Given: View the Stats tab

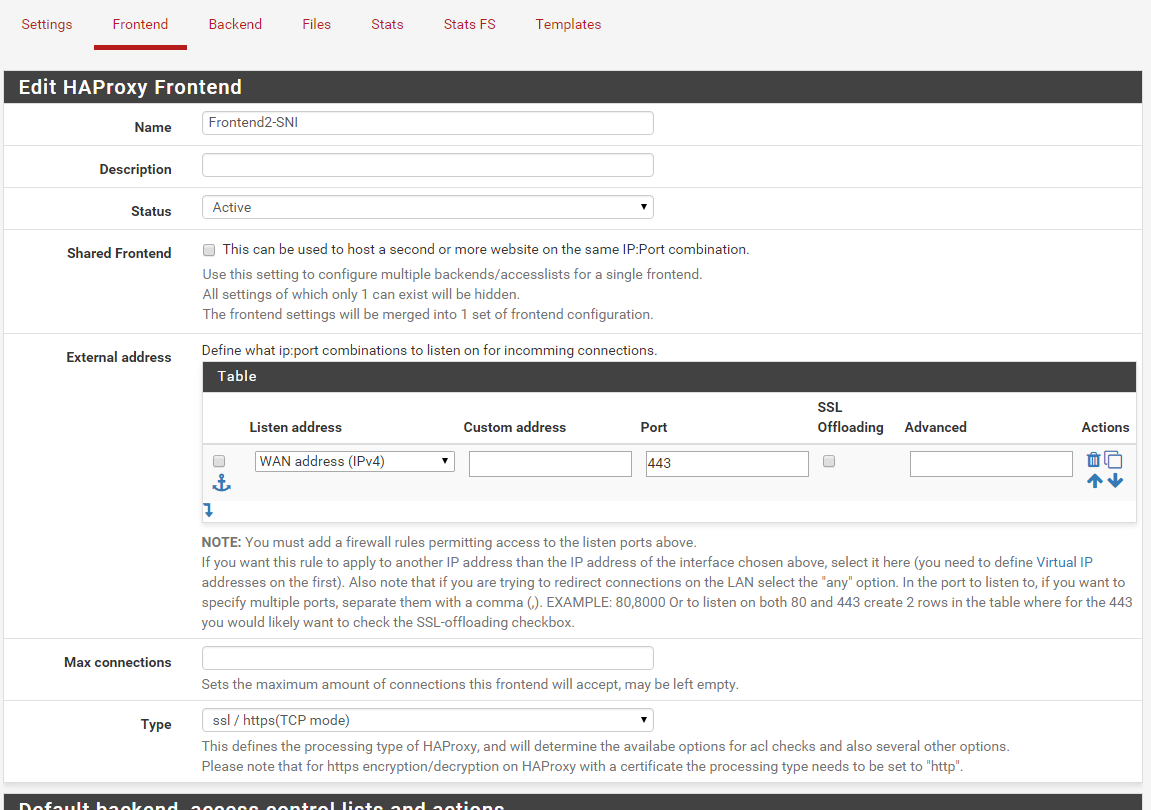Looking at the screenshot, I should pos(387,24).
